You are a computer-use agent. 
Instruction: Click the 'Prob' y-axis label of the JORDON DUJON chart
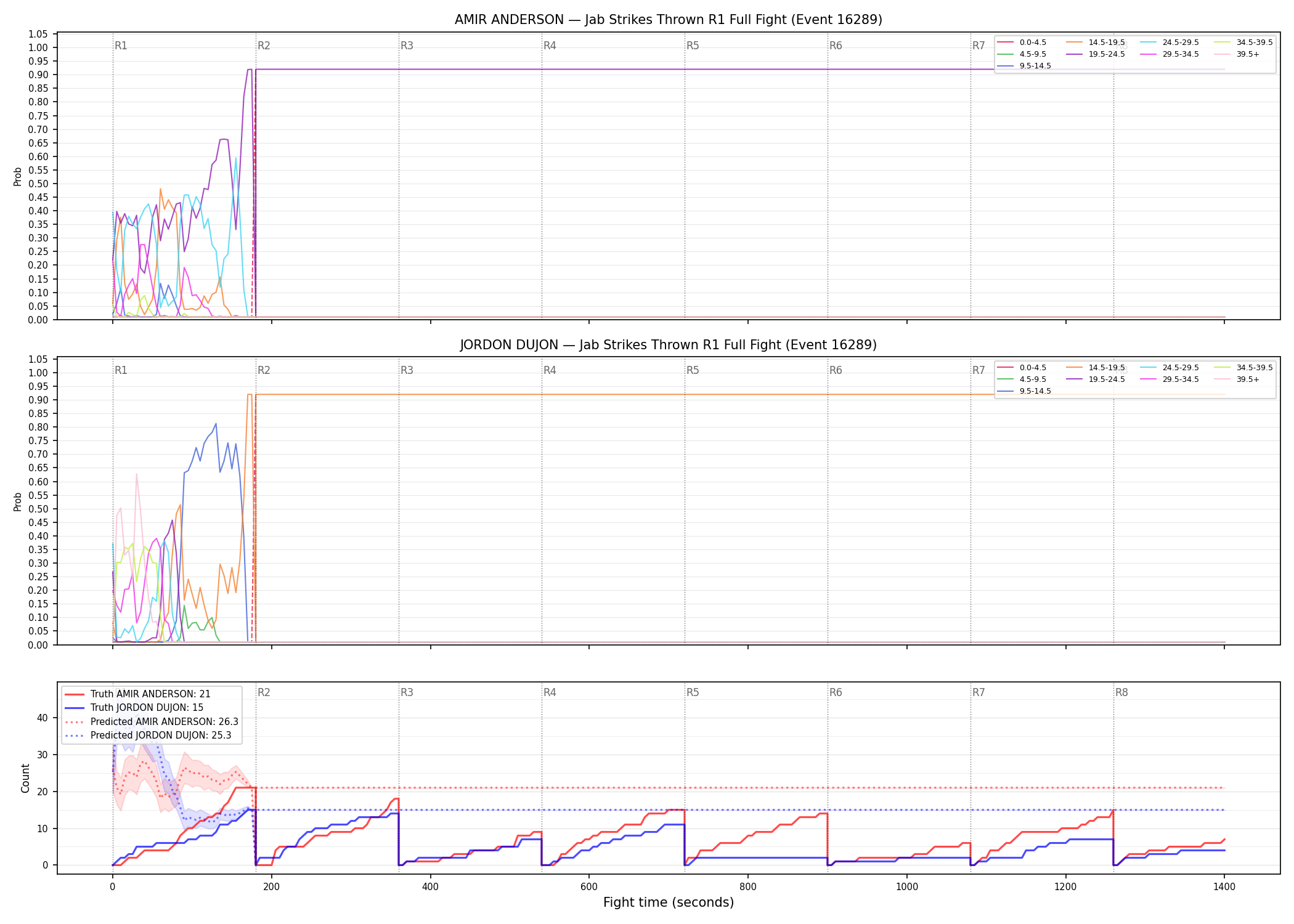[x=18, y=502]
